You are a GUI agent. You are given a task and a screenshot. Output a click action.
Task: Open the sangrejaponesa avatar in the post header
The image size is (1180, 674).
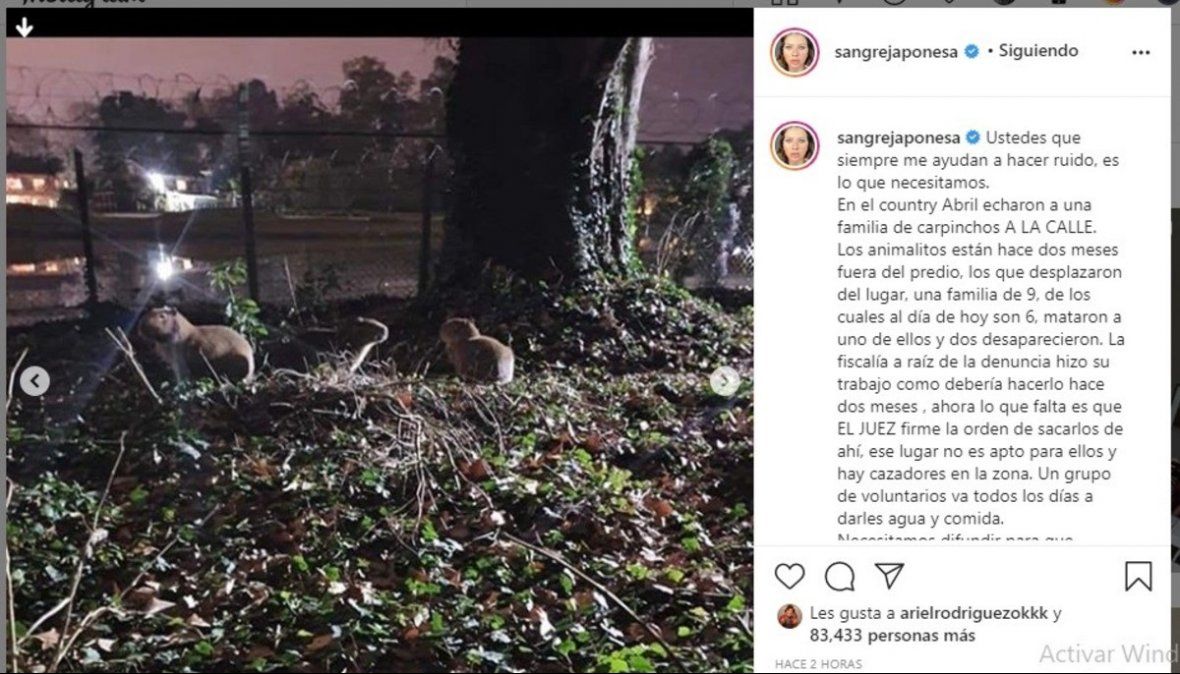(795, 52)
